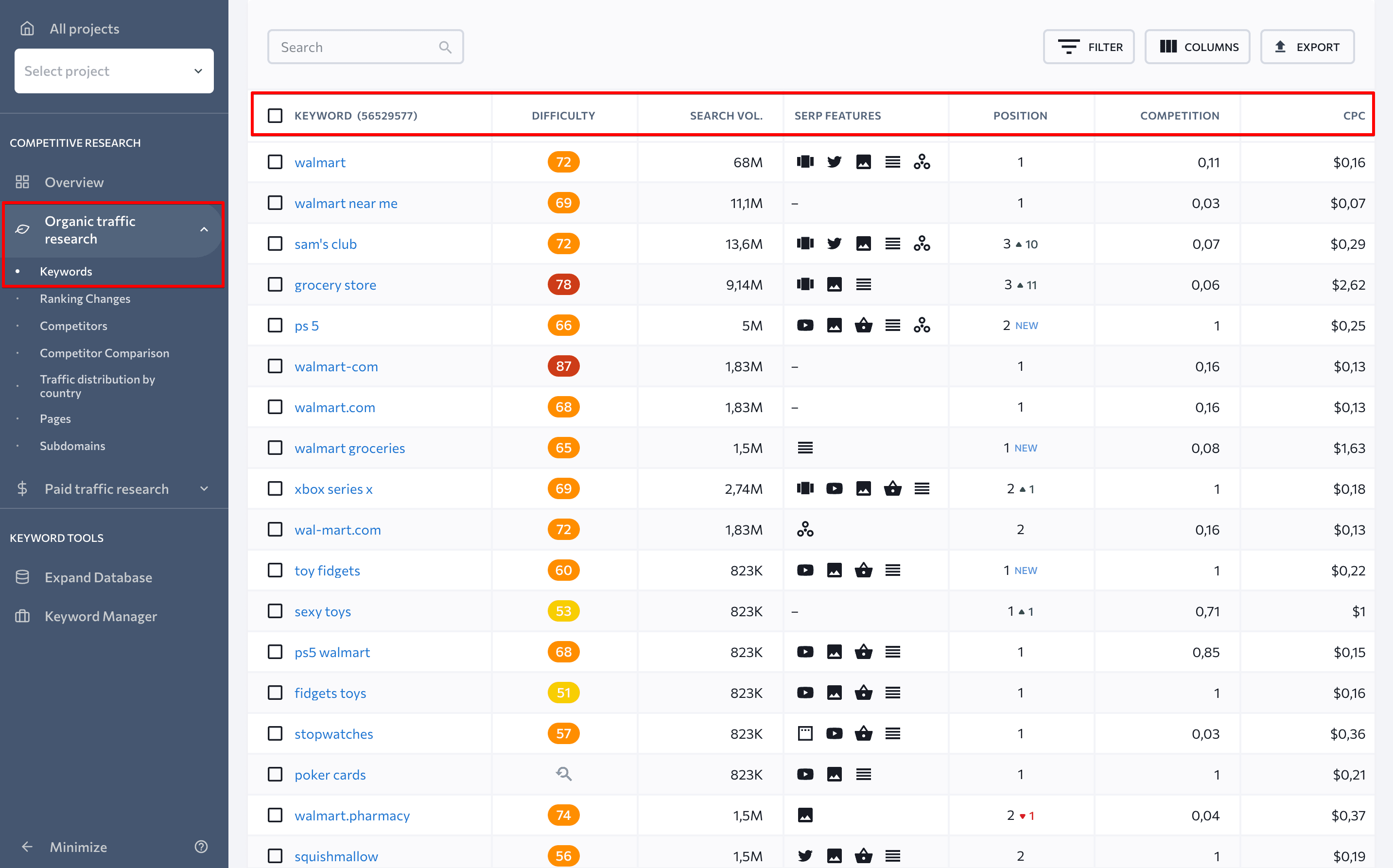The image size is (1393, 868).
Task: Click the home icon beside All projects
Action: click(27, 28)
